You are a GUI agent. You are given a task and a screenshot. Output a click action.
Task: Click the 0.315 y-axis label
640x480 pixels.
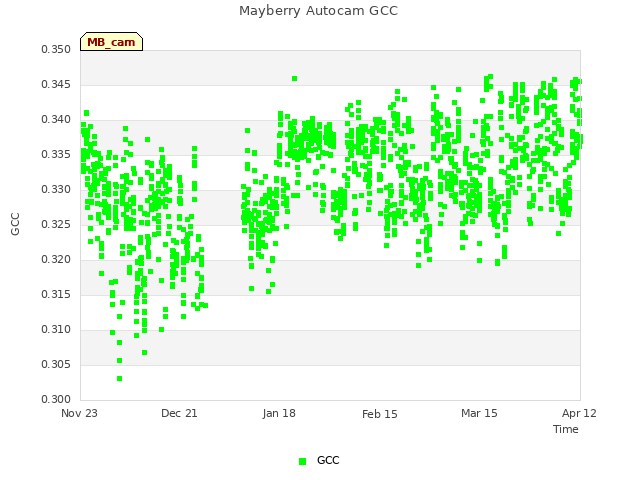(56, 295)
